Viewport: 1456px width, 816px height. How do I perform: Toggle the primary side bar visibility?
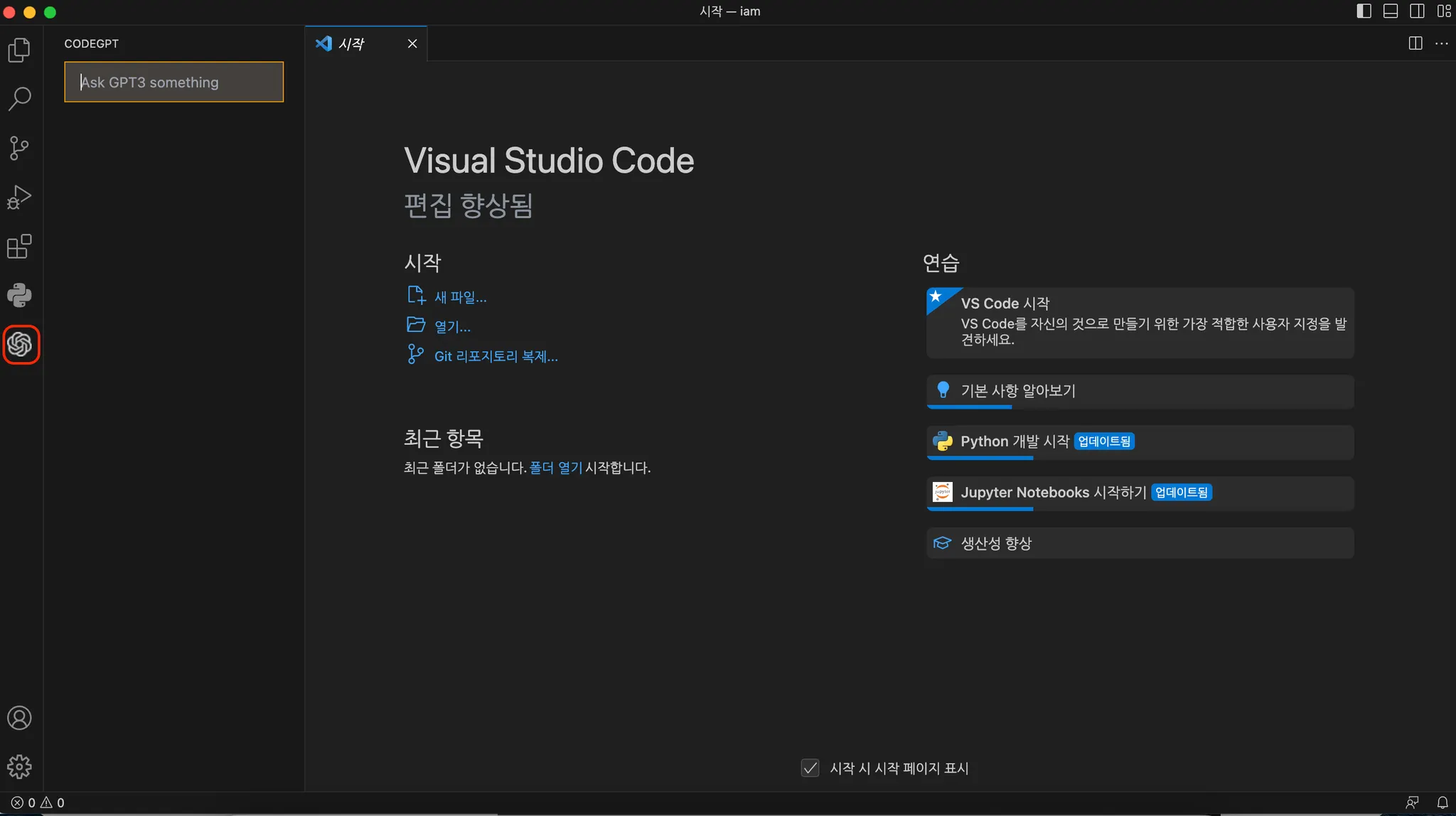[1364, 11]
